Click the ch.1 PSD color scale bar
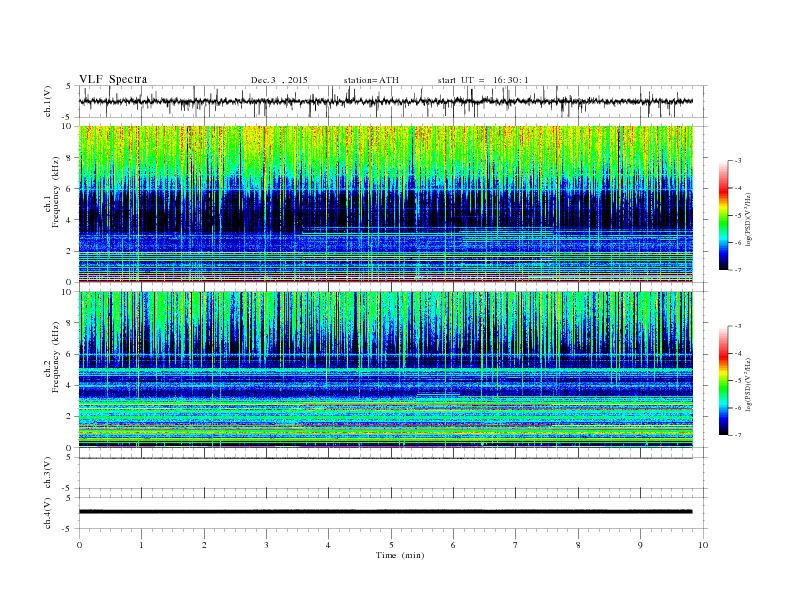 click(x=723, y=216)
